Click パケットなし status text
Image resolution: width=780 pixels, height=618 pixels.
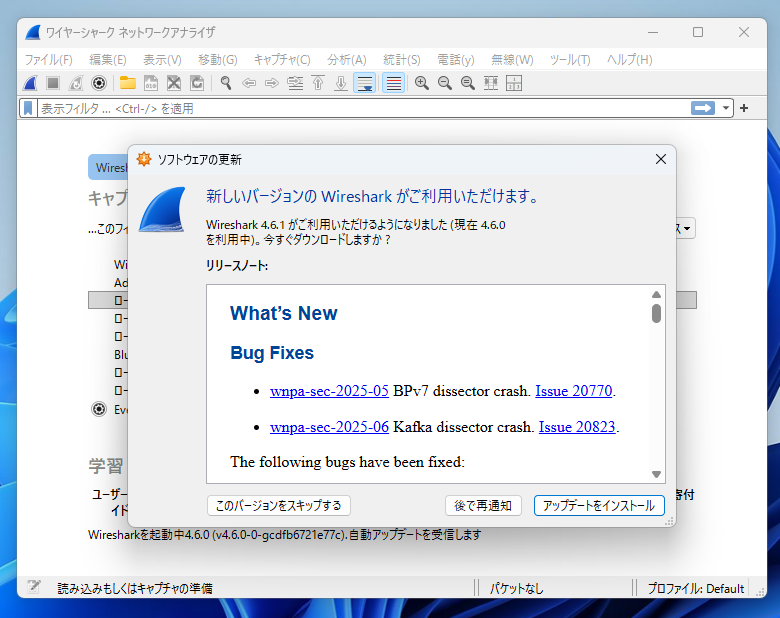pos(516,589)
